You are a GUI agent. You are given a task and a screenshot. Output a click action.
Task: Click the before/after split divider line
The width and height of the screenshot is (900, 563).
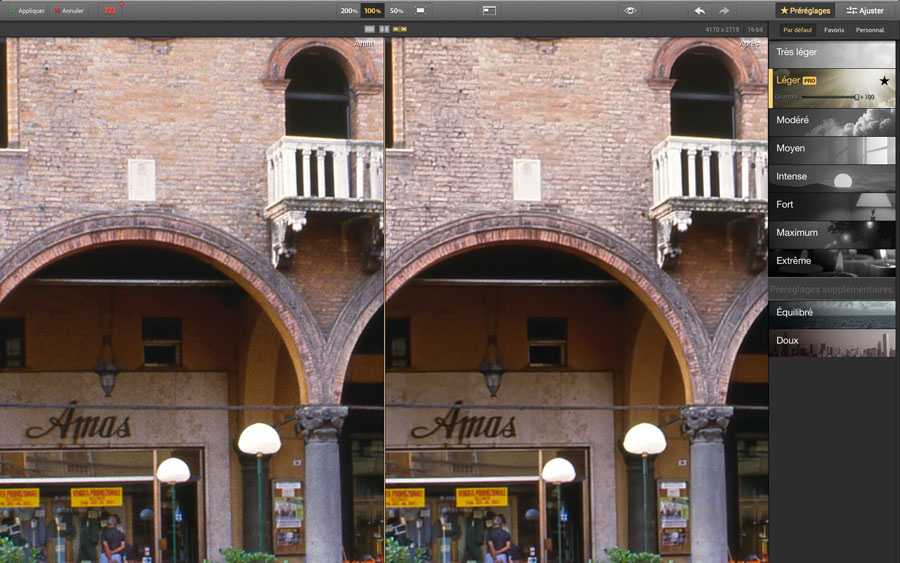385,298
